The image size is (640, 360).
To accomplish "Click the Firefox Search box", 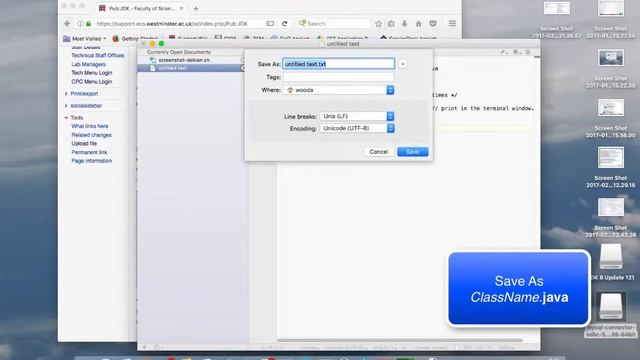I will [333, 24].
